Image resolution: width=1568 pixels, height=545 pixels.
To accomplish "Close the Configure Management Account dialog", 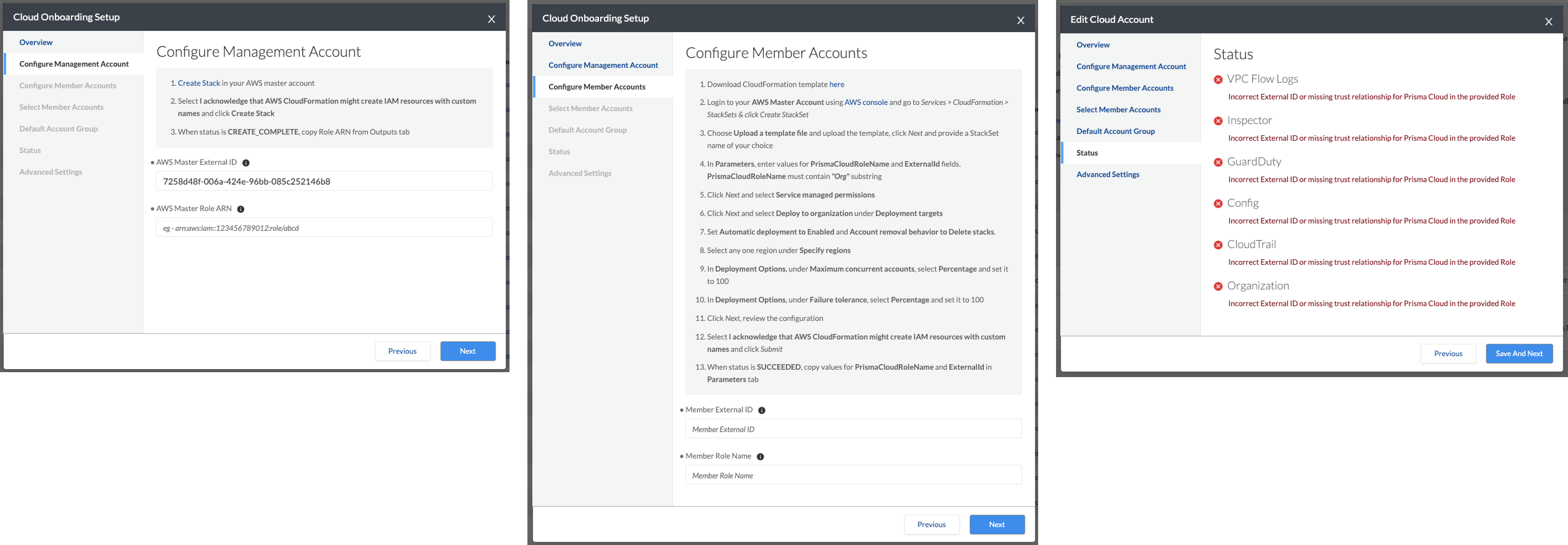I will [492, 19].
